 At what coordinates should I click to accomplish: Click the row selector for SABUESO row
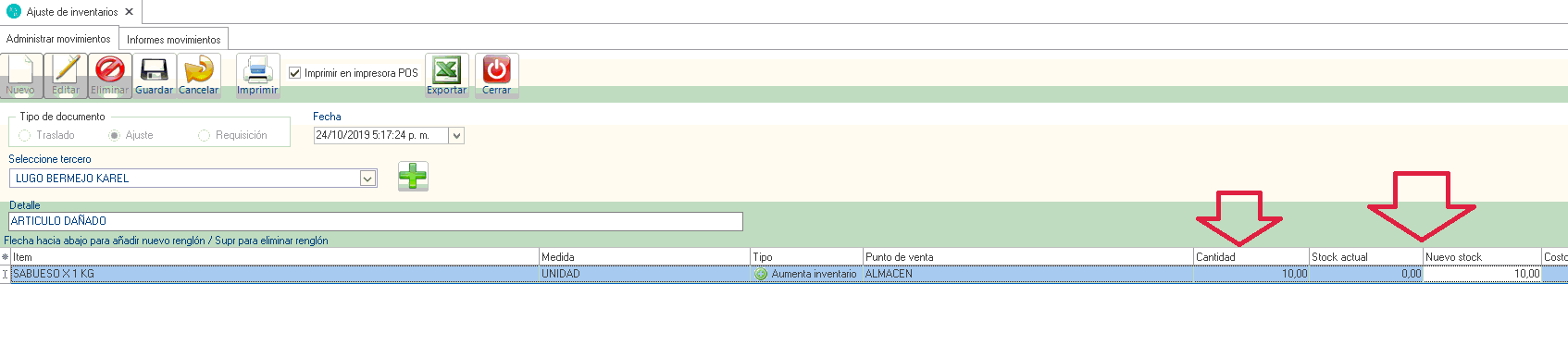point(5,274)
